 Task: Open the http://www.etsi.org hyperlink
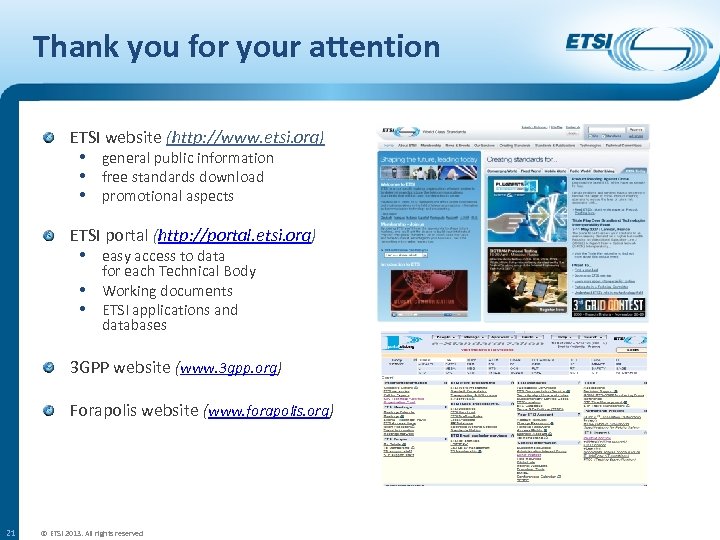pos(247,137)
